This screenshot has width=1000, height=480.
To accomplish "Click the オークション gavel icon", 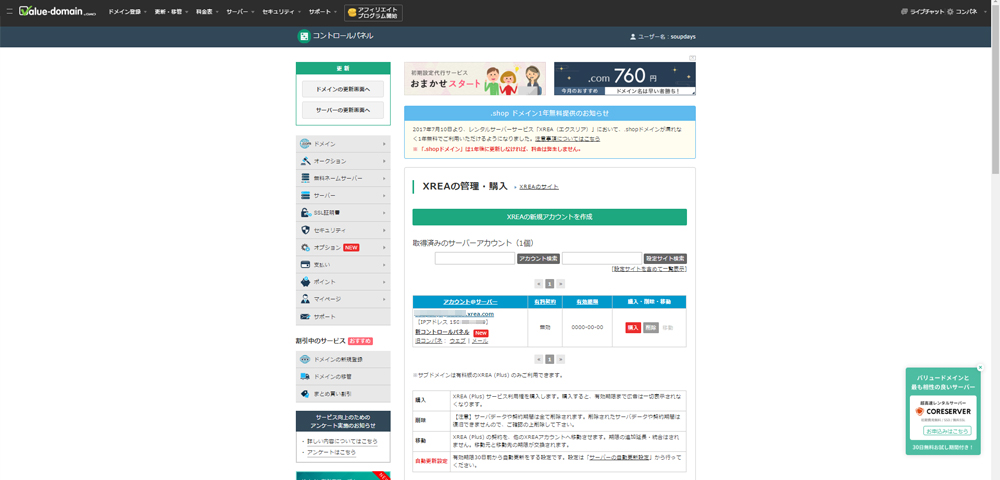I will [x=305, y=161].
